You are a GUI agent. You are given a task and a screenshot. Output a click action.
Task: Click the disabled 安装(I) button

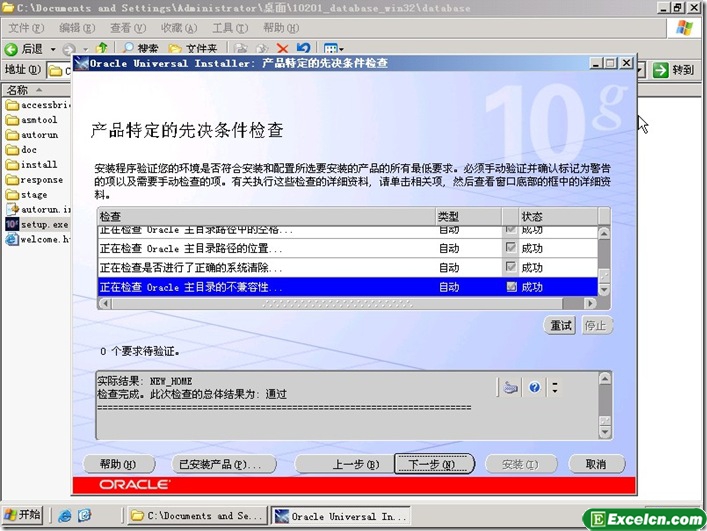coord(521,464)
